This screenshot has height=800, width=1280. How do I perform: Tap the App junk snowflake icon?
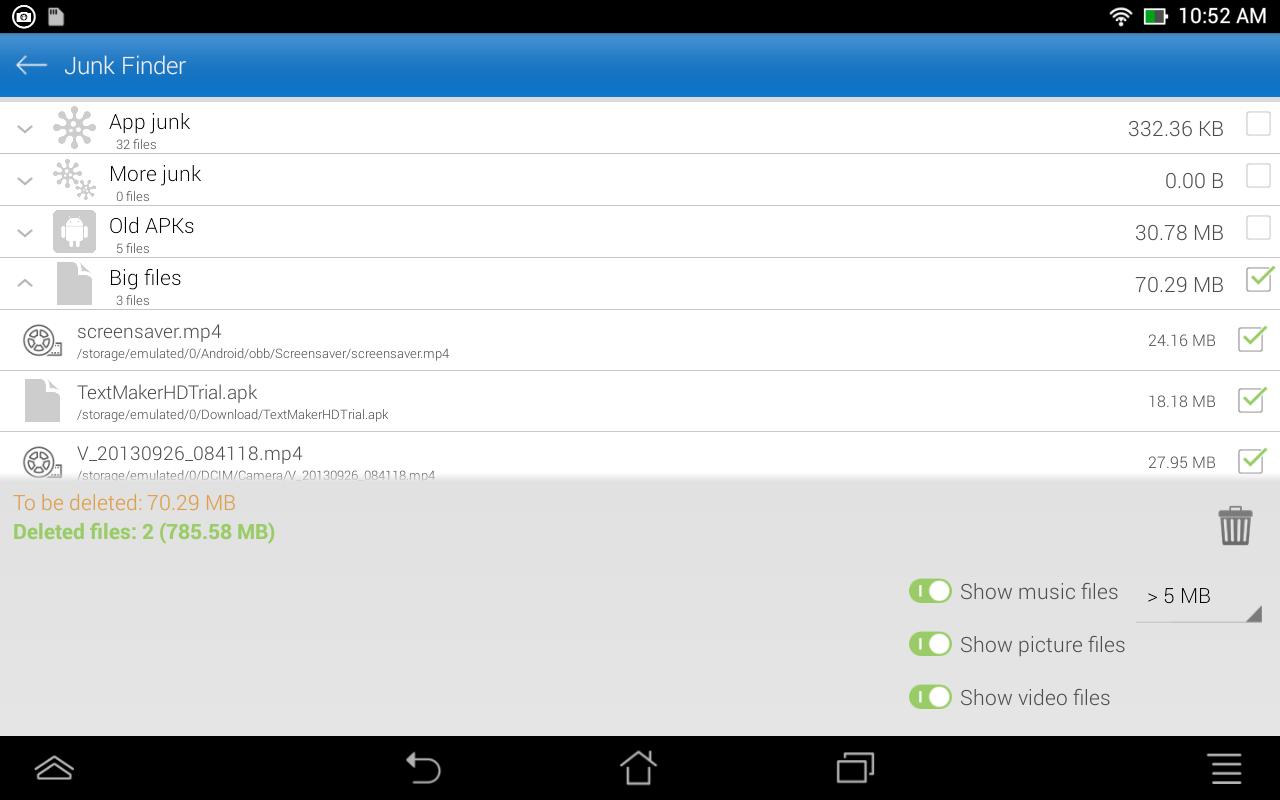pos(74,127)
